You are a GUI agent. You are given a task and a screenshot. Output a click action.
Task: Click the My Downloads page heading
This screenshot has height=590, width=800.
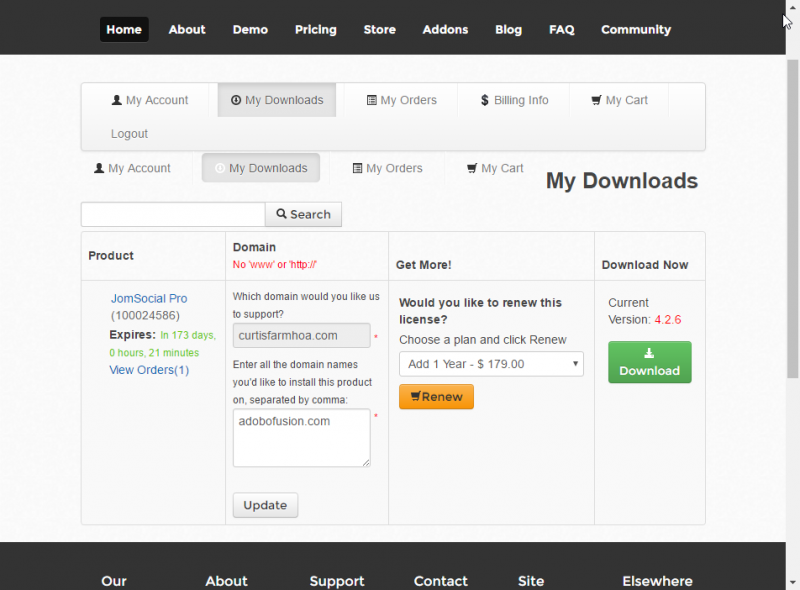click(x=622, y=181)
